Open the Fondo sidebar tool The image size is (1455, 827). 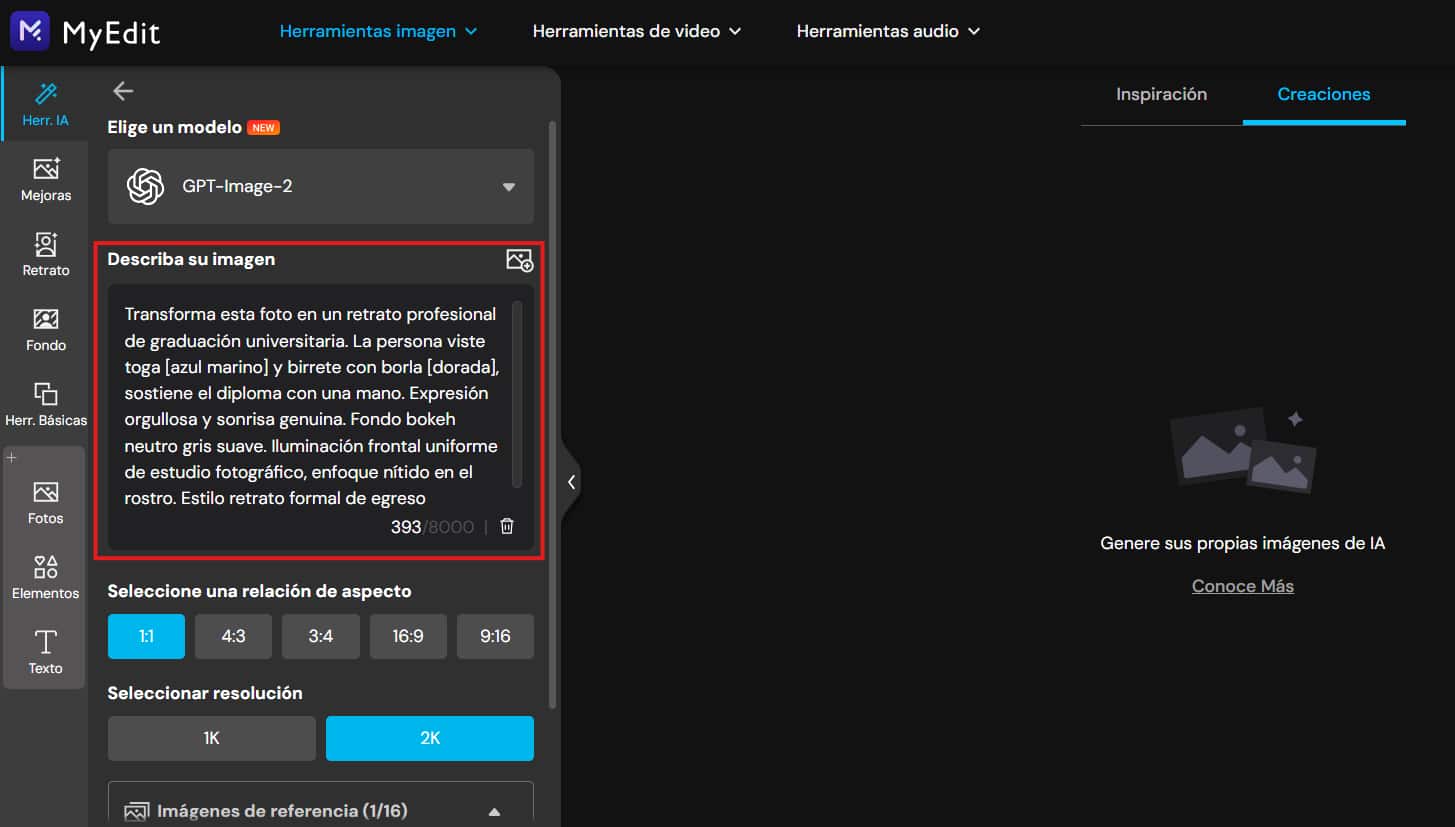[46, 329]
